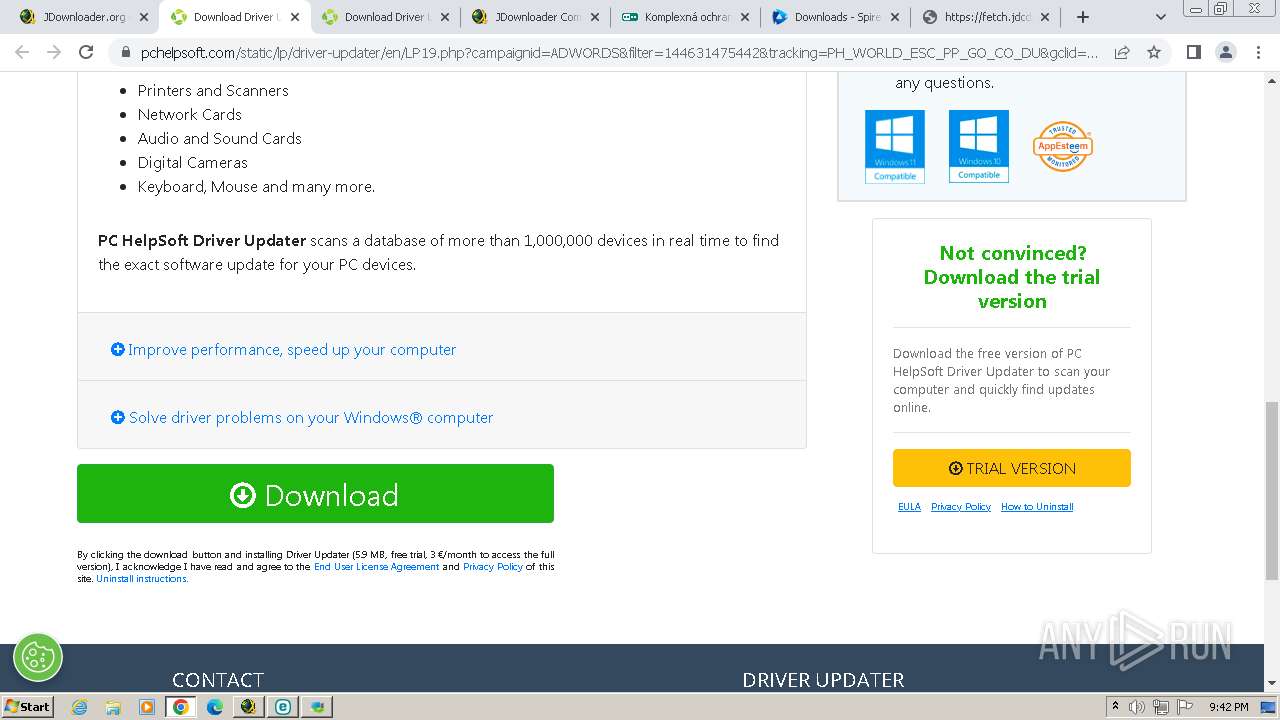1280x720 pixels.
Task: Open volume control in system tray
Action: (1137, 707)
